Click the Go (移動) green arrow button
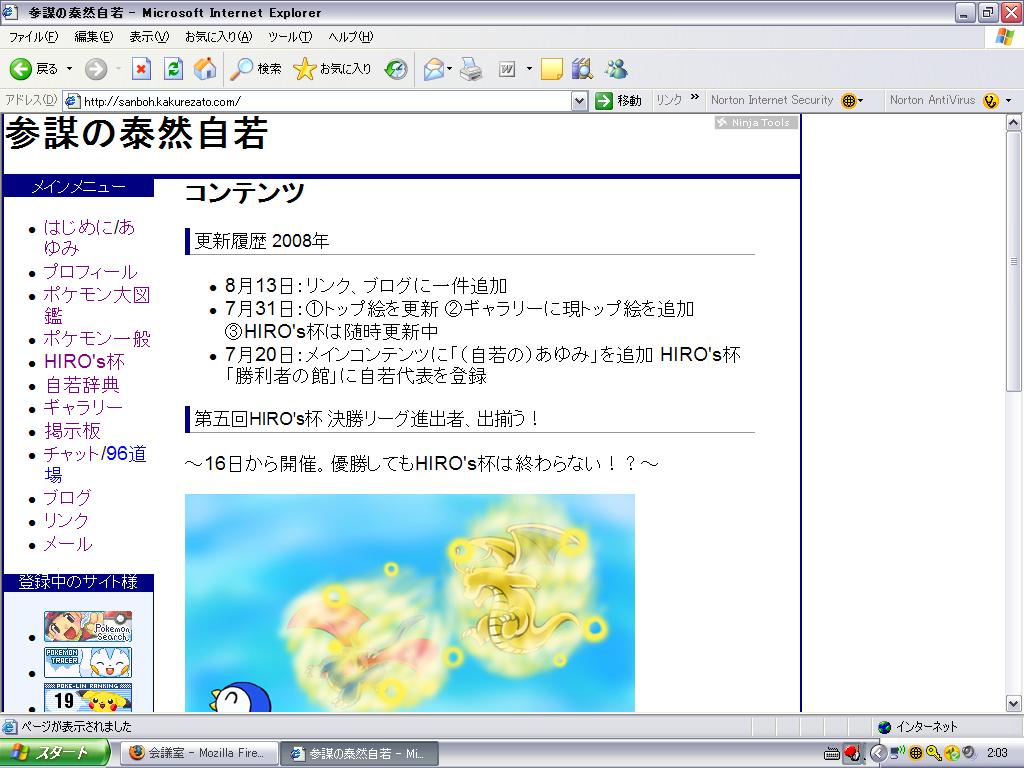The width and height of the screenshot is (1024, 768). click(x=618, y=101)
